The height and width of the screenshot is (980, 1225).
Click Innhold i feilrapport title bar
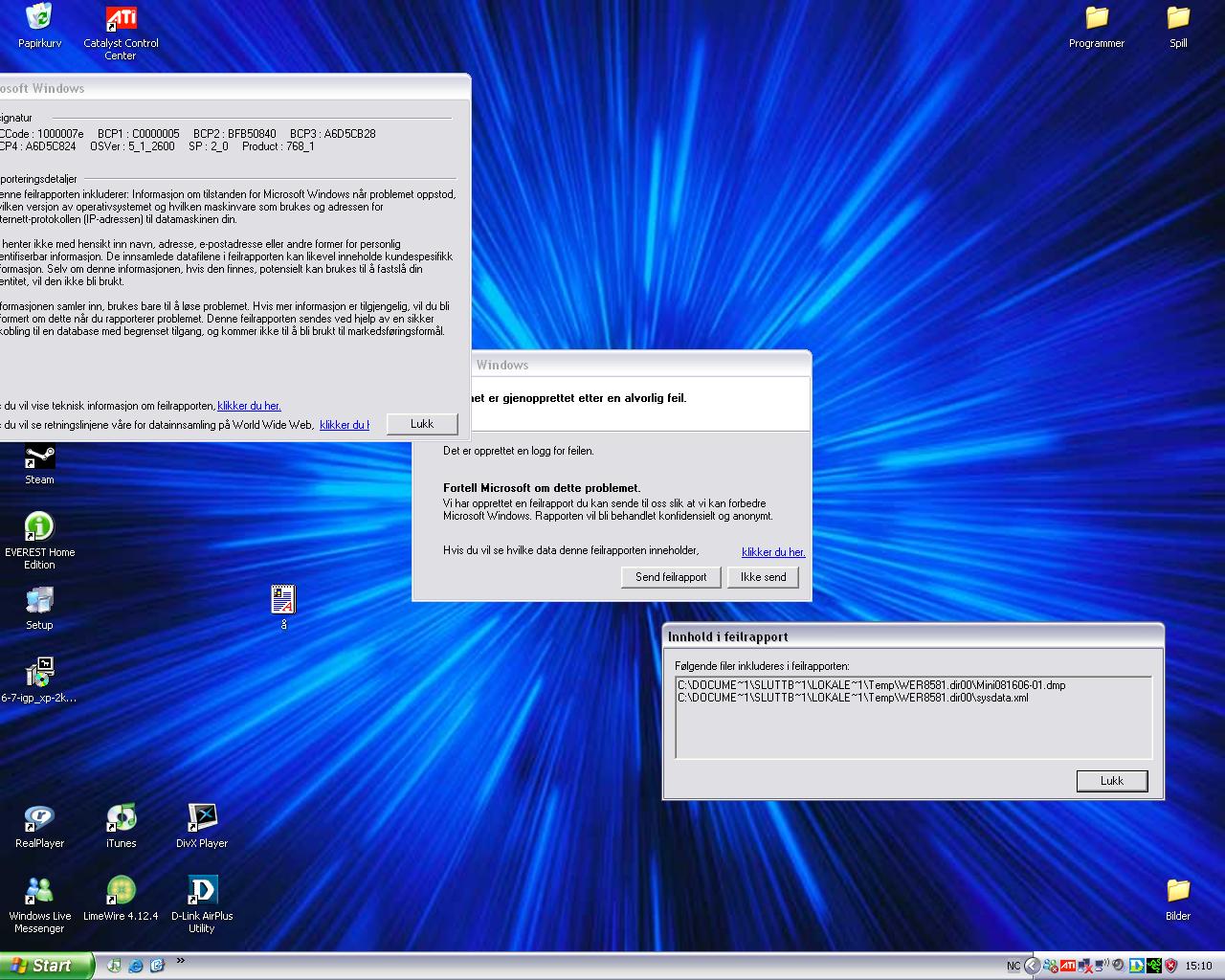pos(913,636)
